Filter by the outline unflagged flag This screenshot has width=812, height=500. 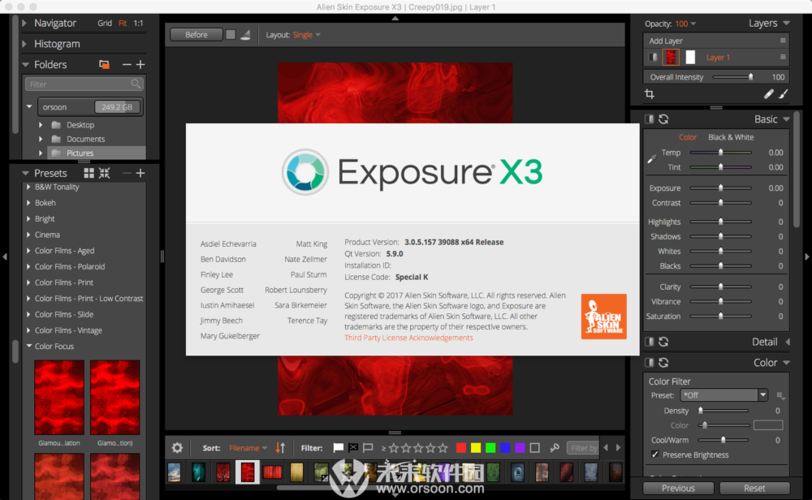(368, 448)
